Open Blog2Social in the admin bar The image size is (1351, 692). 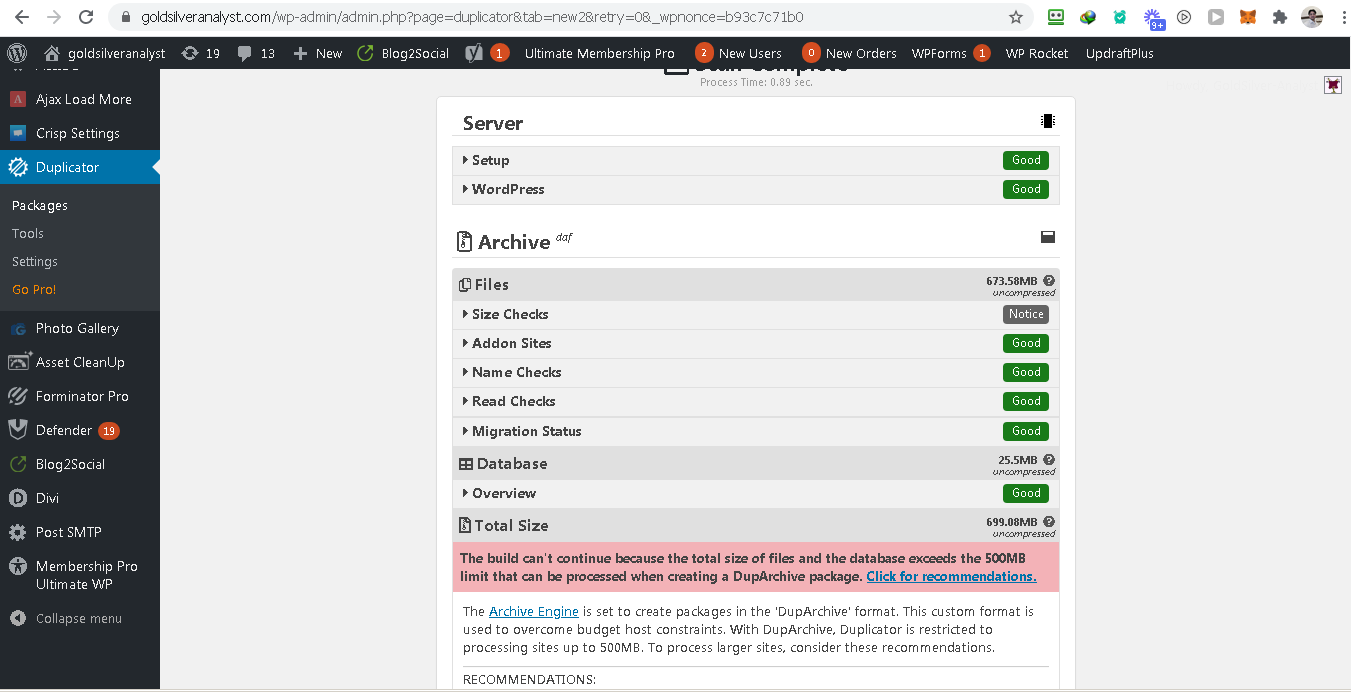(x=403, y=53)
